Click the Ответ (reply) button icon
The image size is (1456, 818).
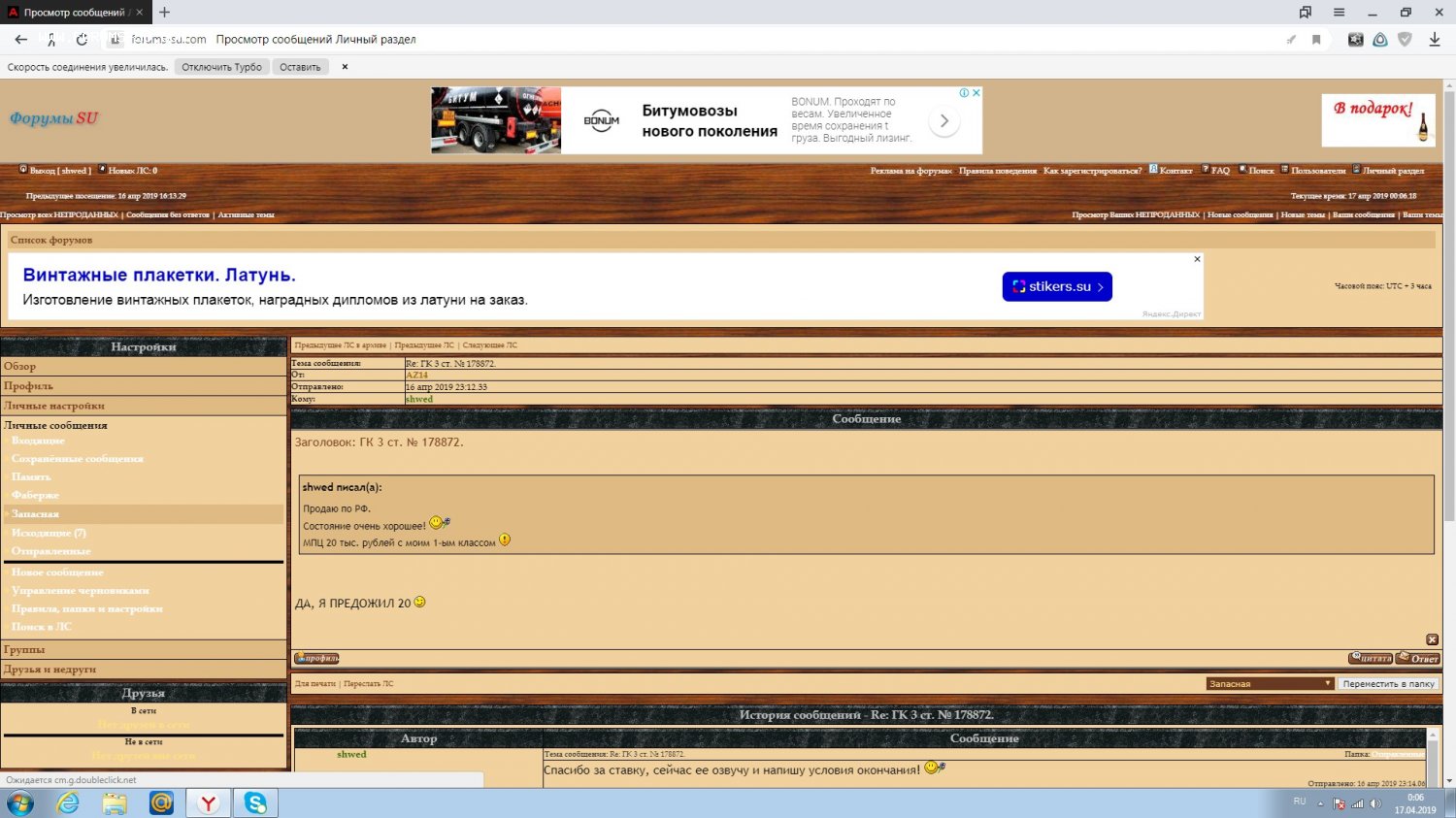coord(1418,659)
